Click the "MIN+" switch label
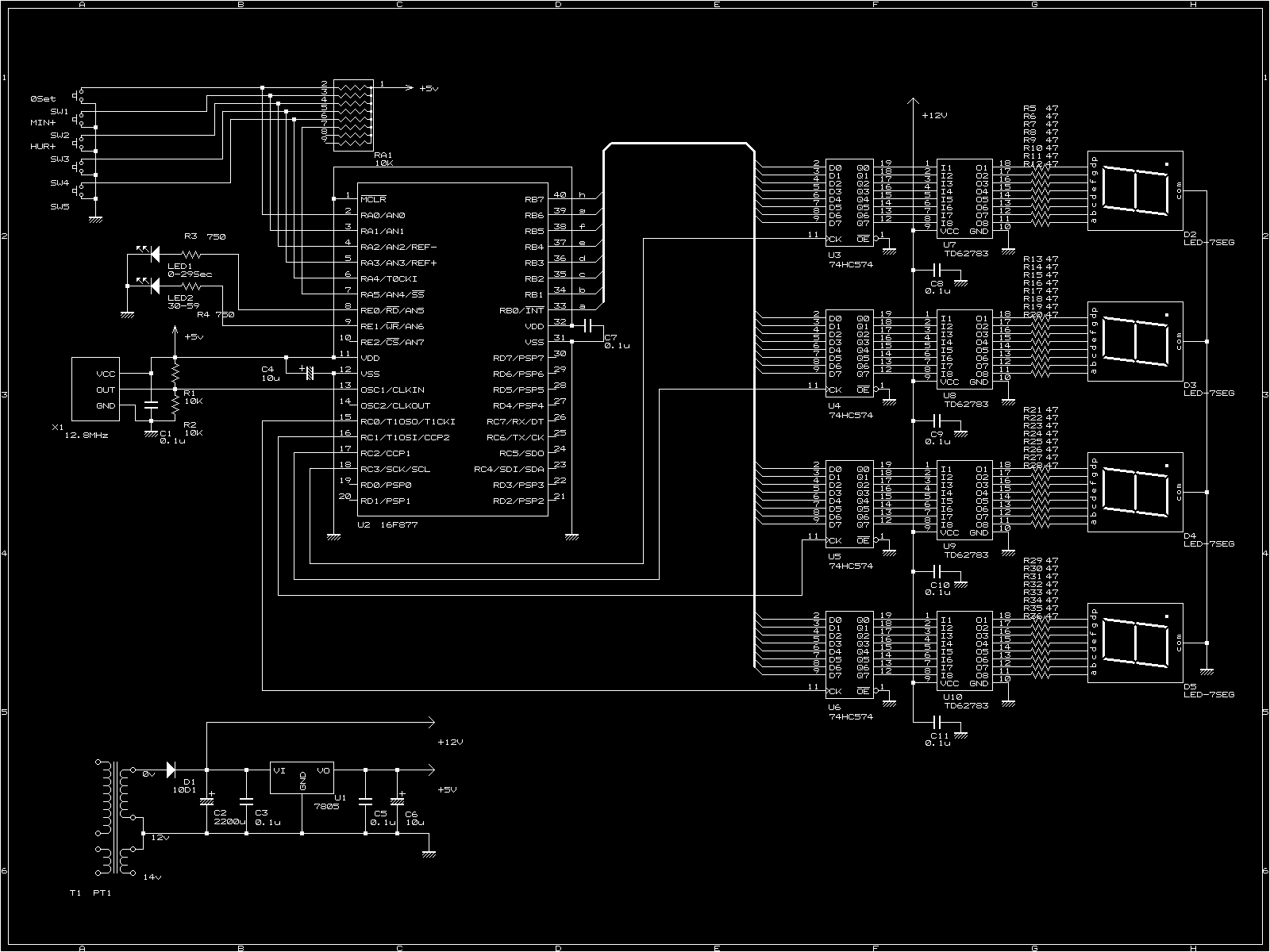1270x952 pixels. (x=43, y=123)
